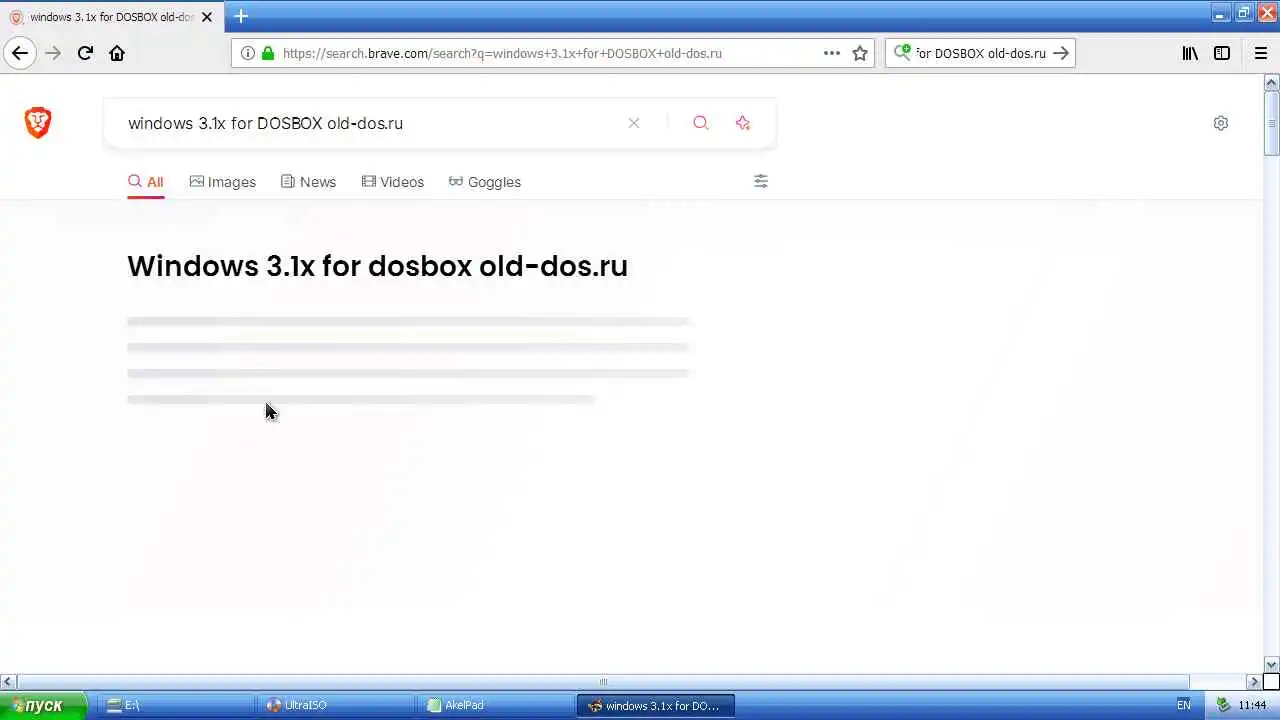Click the browser taskbar button
The height and width of the screenshot is (720, 1280).
[656, 705]
